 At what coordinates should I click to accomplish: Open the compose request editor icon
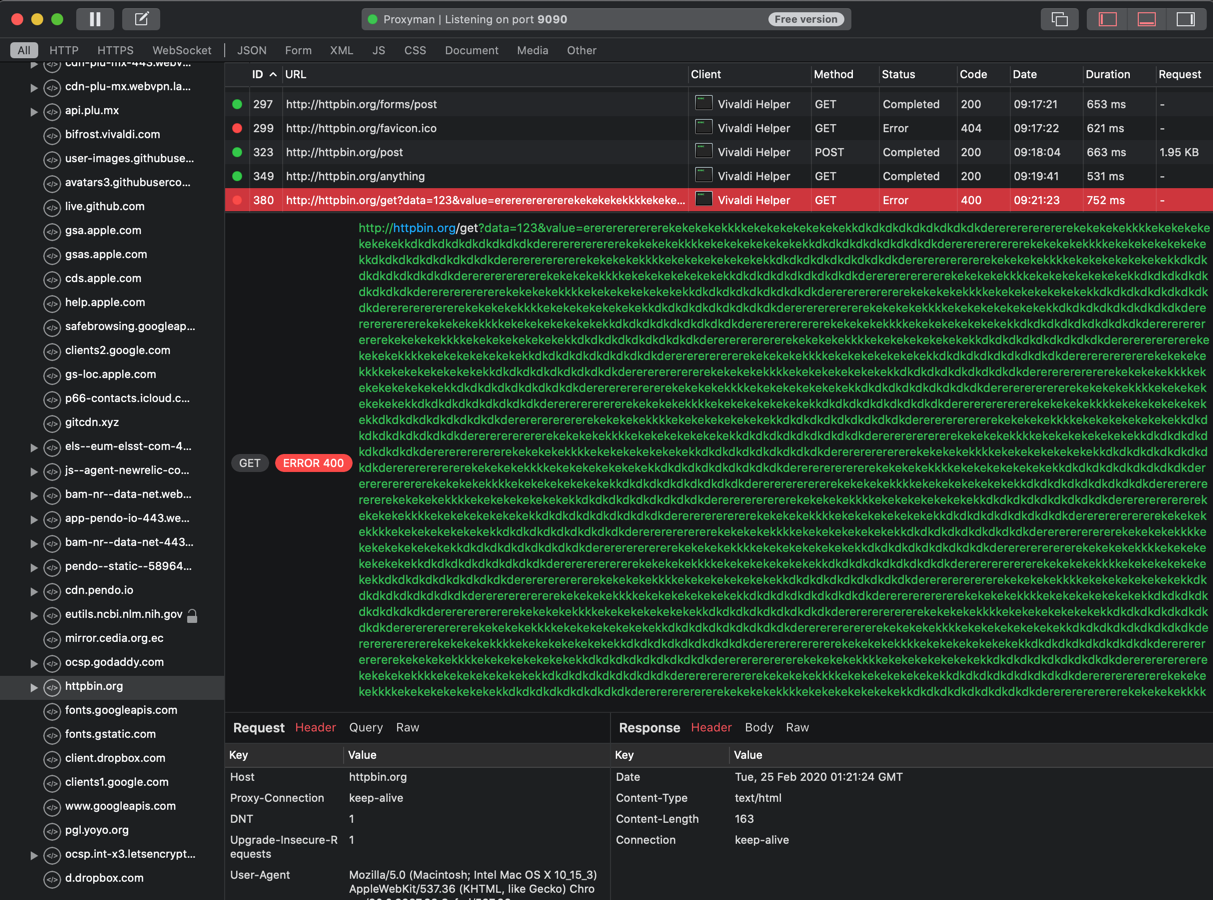point(141,19)
